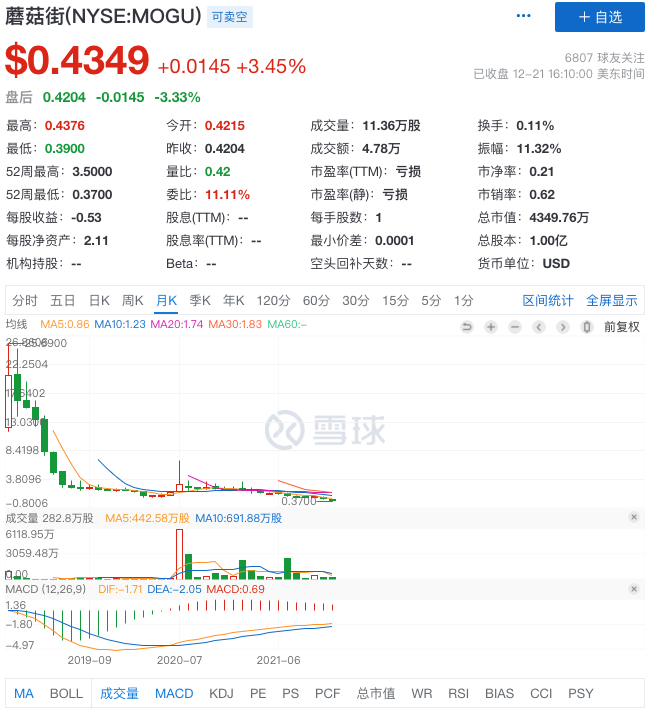This screenshot has width=648, height=715.
Task: Toggle the MA indicator
Action: [x=24, y=694]
